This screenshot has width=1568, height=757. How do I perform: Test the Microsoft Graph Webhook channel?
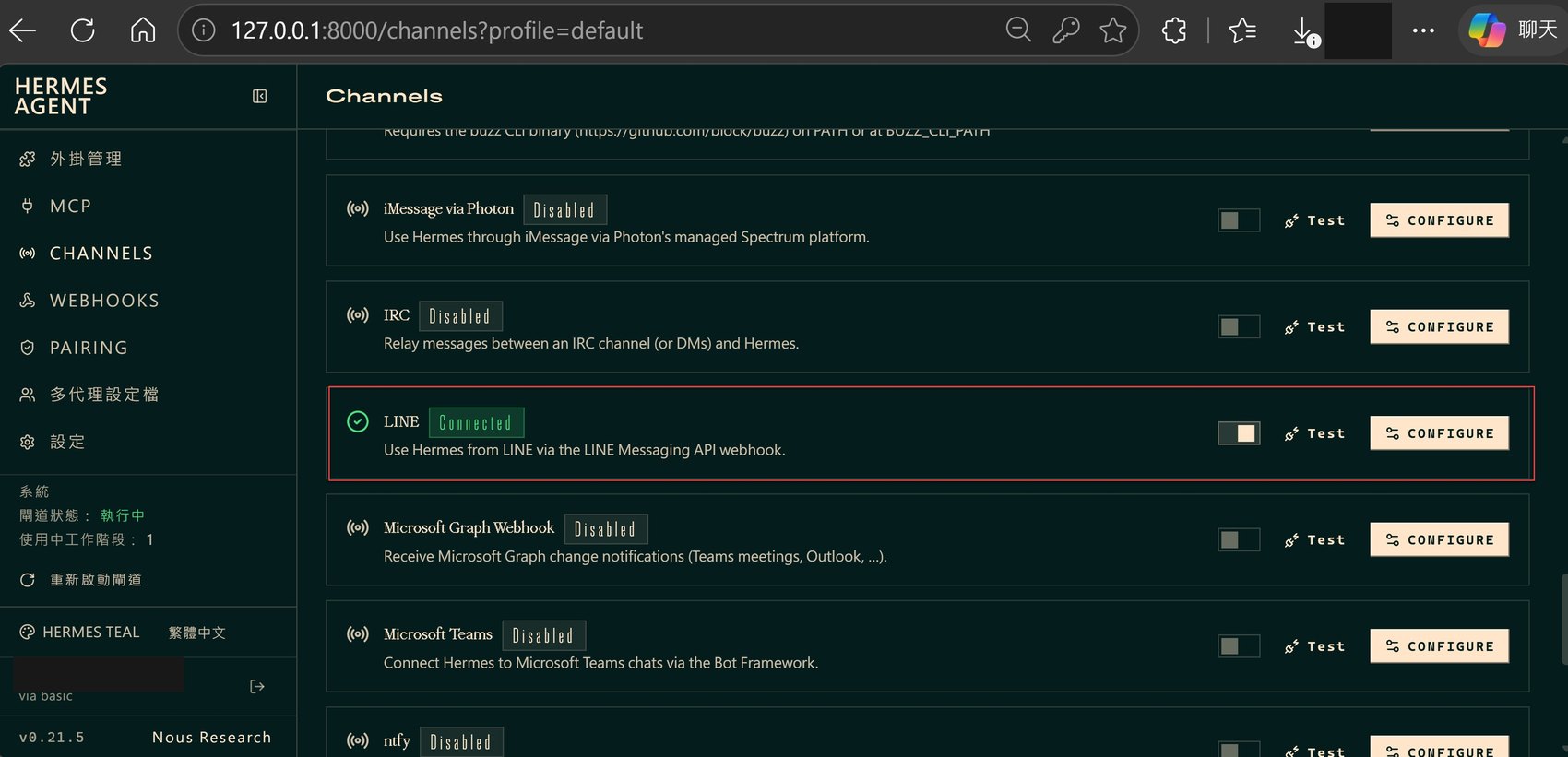pos(1315,539)
